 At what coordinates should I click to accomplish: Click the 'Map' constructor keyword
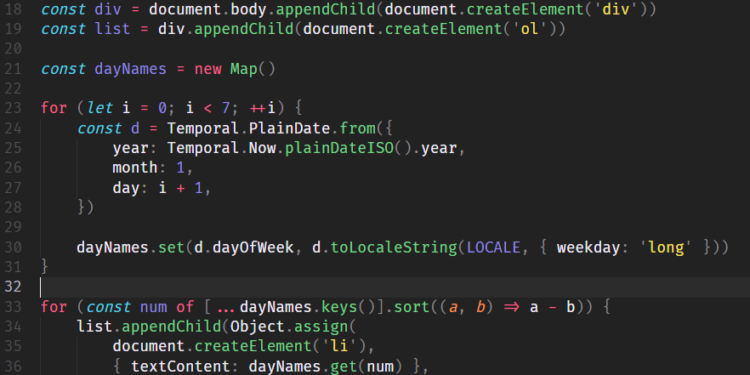pos(243,69)
